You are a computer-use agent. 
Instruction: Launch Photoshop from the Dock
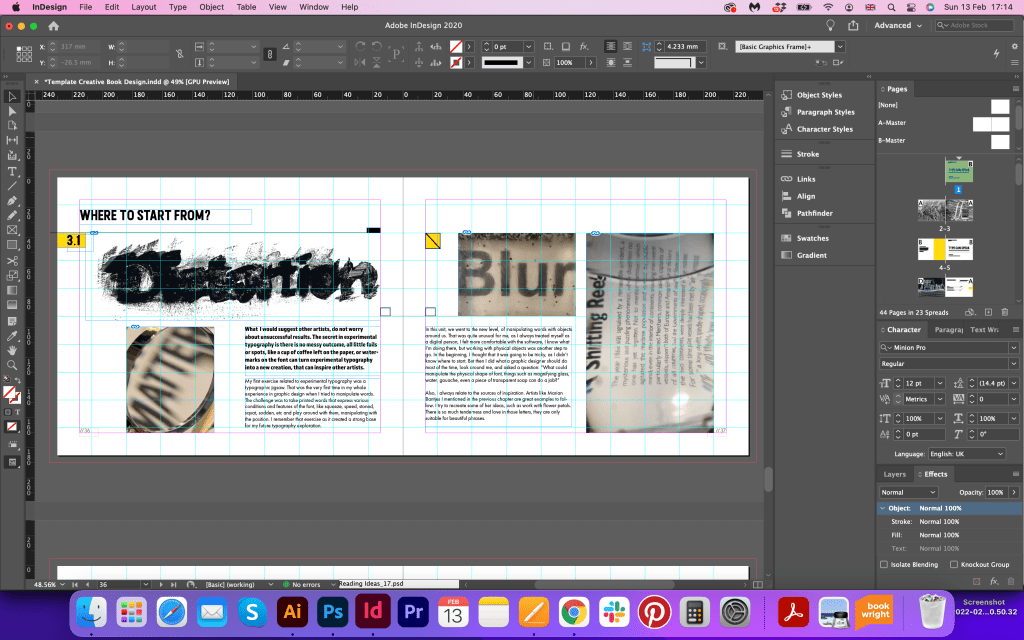coord(332,611)
